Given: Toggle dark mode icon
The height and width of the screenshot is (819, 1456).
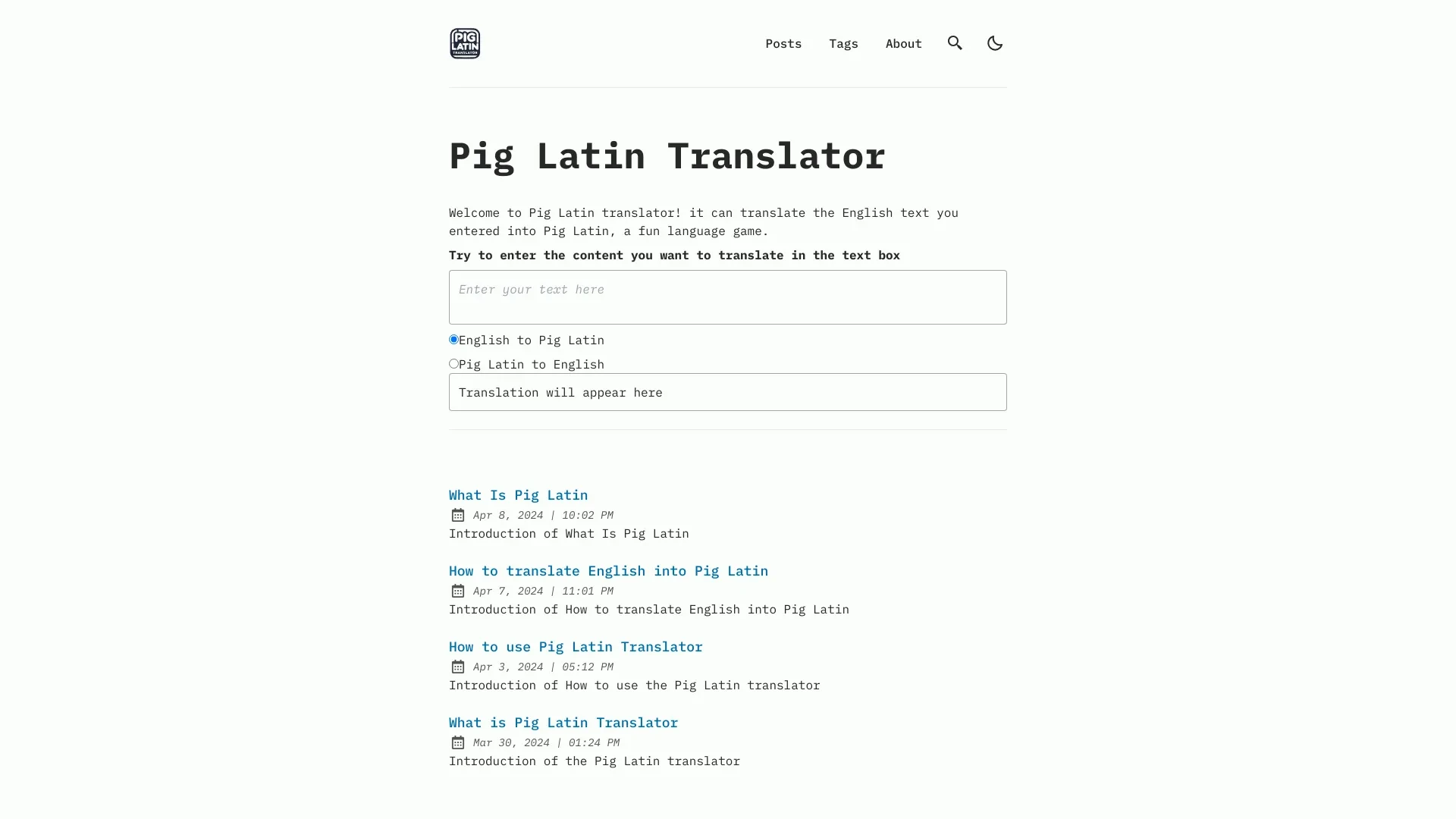Looking at the screenshot, I should click(994, 43).
